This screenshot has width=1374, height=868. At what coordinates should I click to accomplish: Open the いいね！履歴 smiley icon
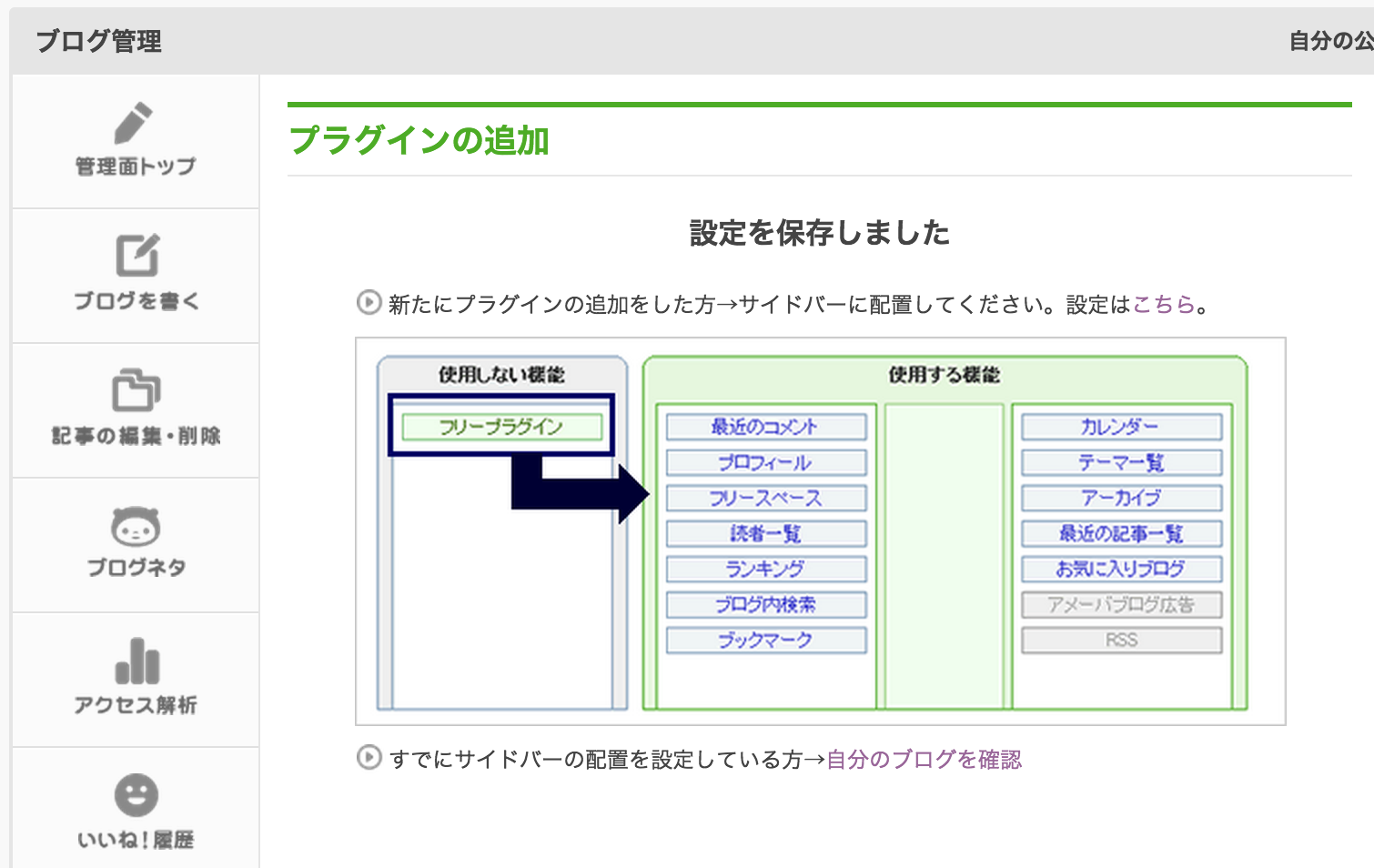point(136,795)
